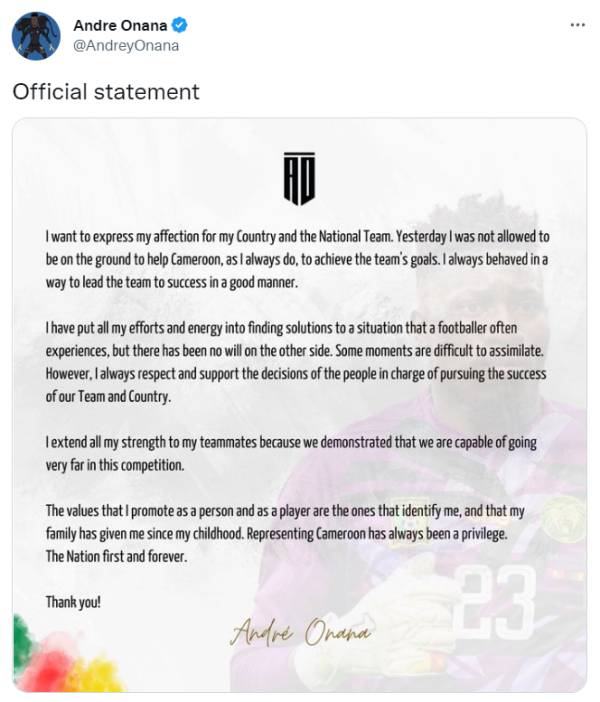This screenshot has width=600, height=702.
Task: Select the "Official statement" tweet text
Action: pyautogui.click(x=106, y=92)
